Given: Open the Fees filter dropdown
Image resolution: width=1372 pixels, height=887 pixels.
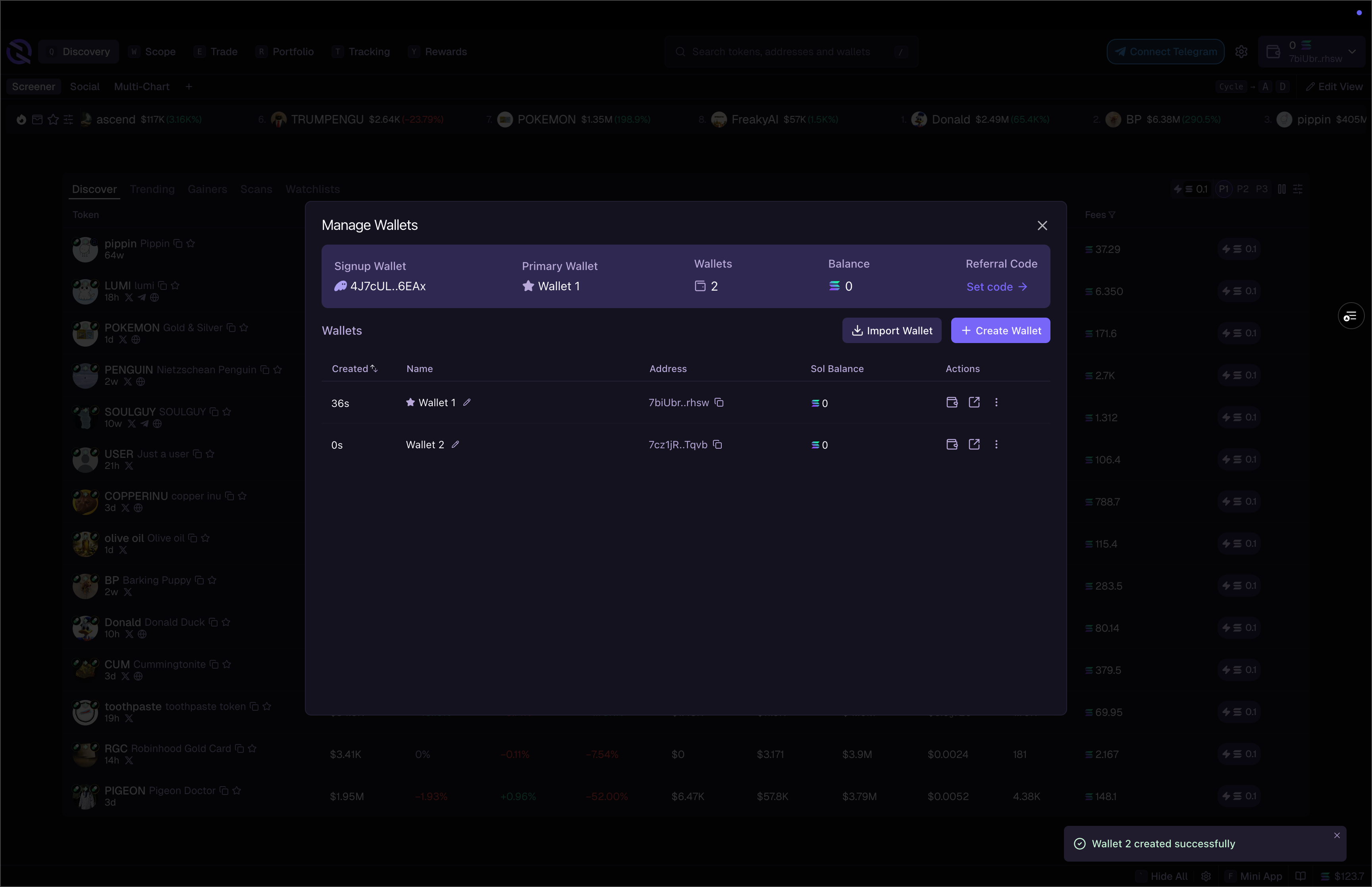Looking at the screenshot, I should 1113,214.
